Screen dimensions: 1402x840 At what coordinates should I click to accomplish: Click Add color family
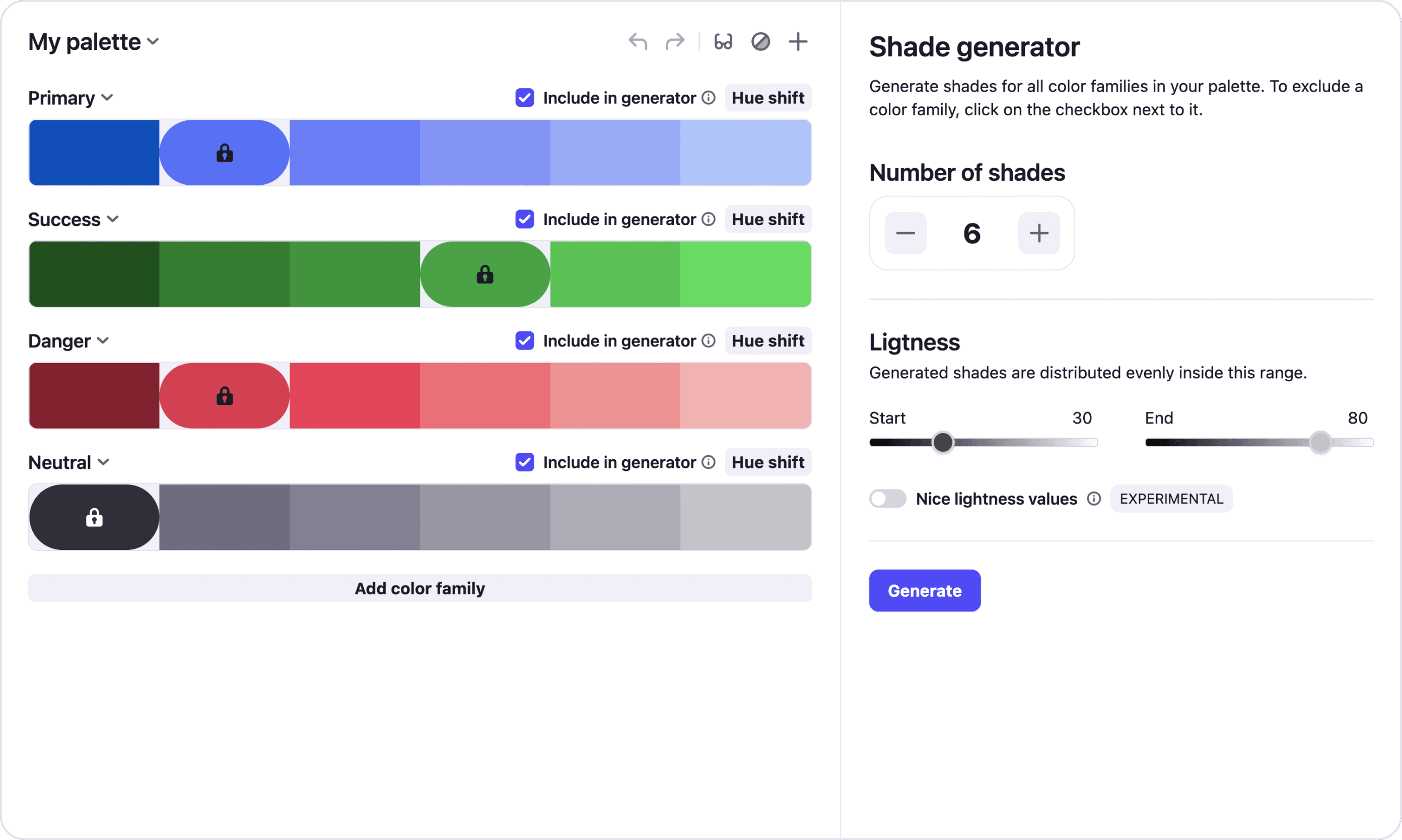(419, 588)
